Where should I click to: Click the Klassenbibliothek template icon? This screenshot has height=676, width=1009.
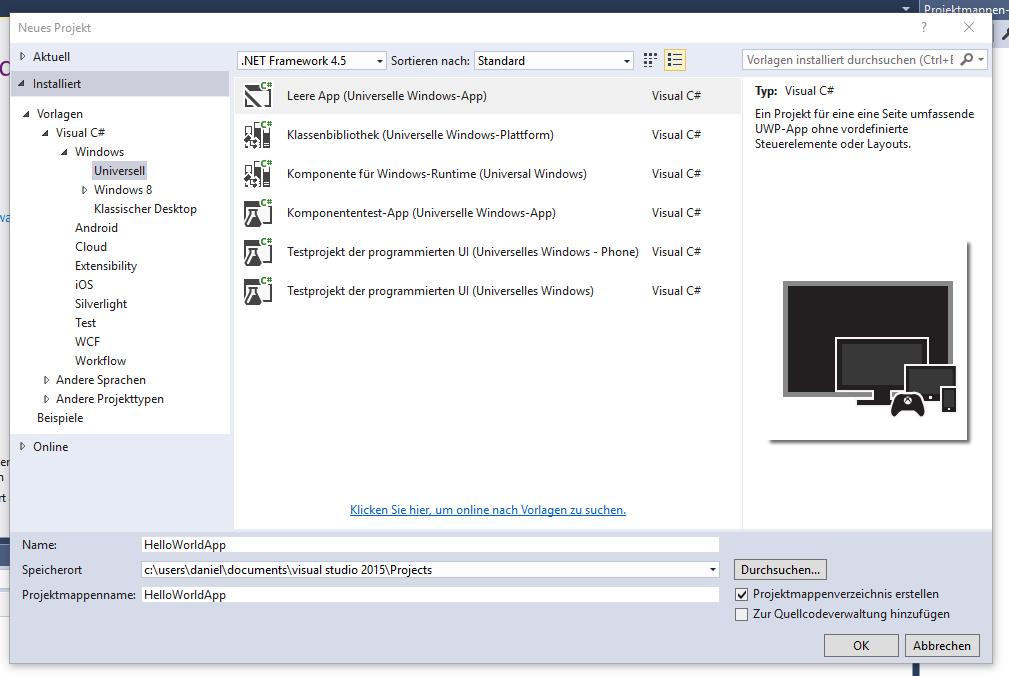[258, 135]
